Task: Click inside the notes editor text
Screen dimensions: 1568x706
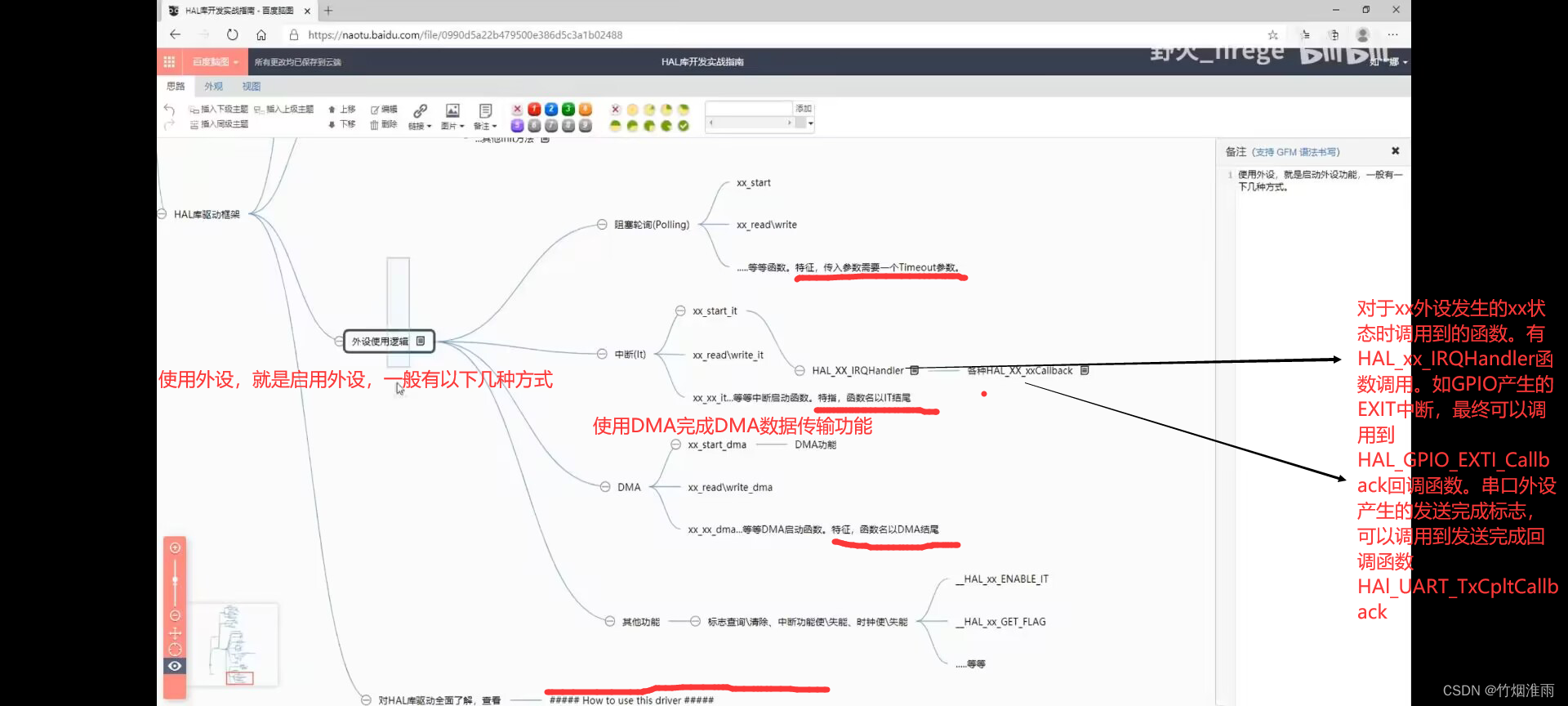Action: 1320,181
